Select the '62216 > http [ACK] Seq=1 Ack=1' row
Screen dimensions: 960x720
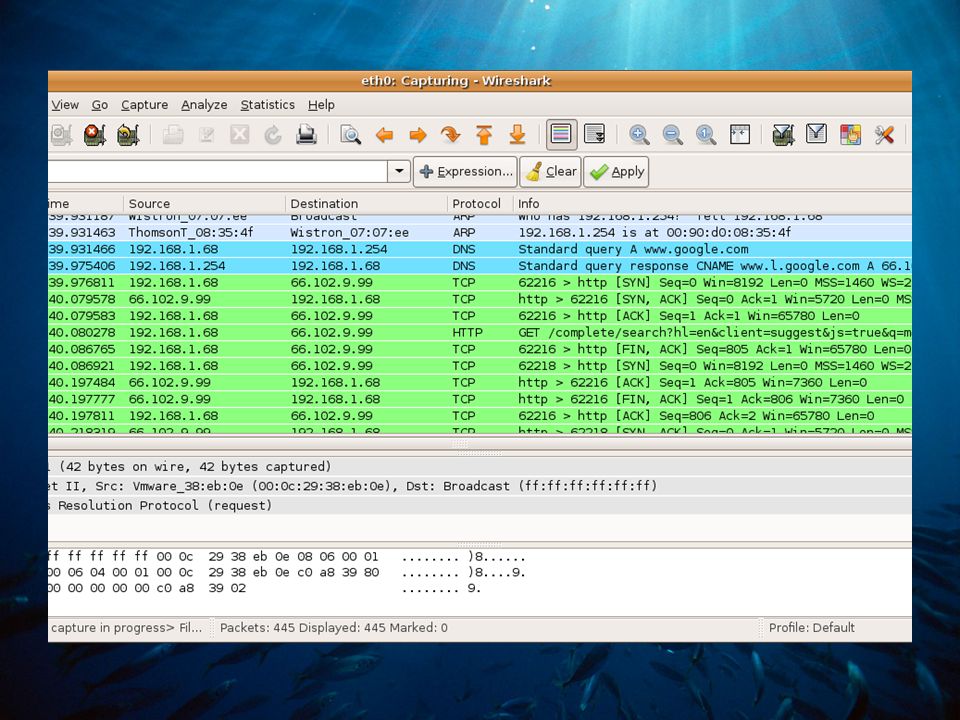(479, 316)
